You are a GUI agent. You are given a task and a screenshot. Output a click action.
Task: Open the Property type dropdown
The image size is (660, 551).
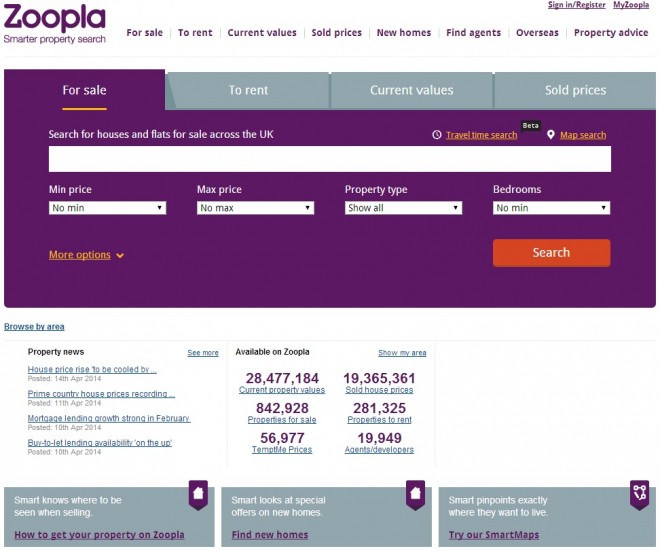click(x=403, y=208)
